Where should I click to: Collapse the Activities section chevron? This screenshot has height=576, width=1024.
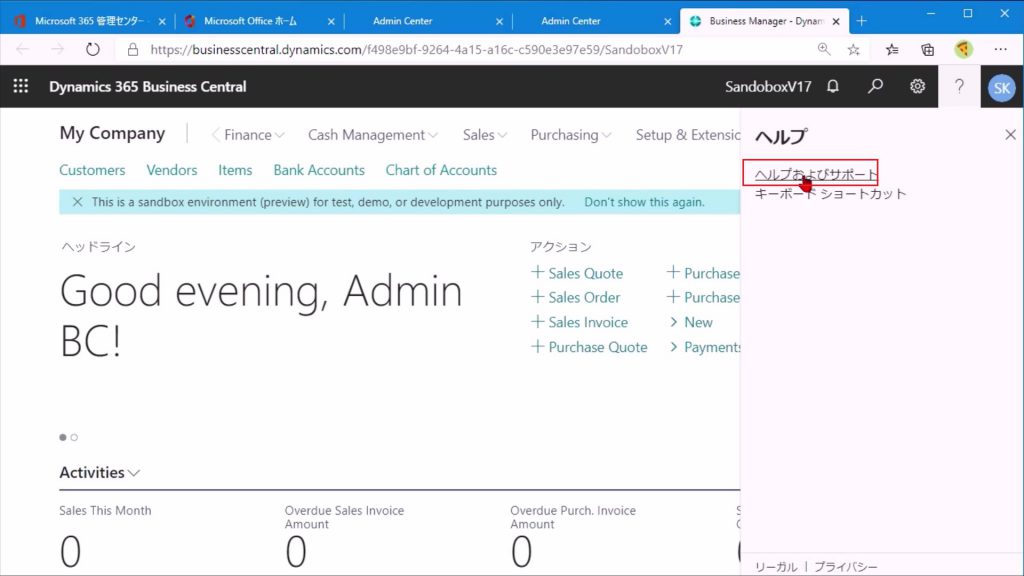pyautogui.click(x=134, y=473)
